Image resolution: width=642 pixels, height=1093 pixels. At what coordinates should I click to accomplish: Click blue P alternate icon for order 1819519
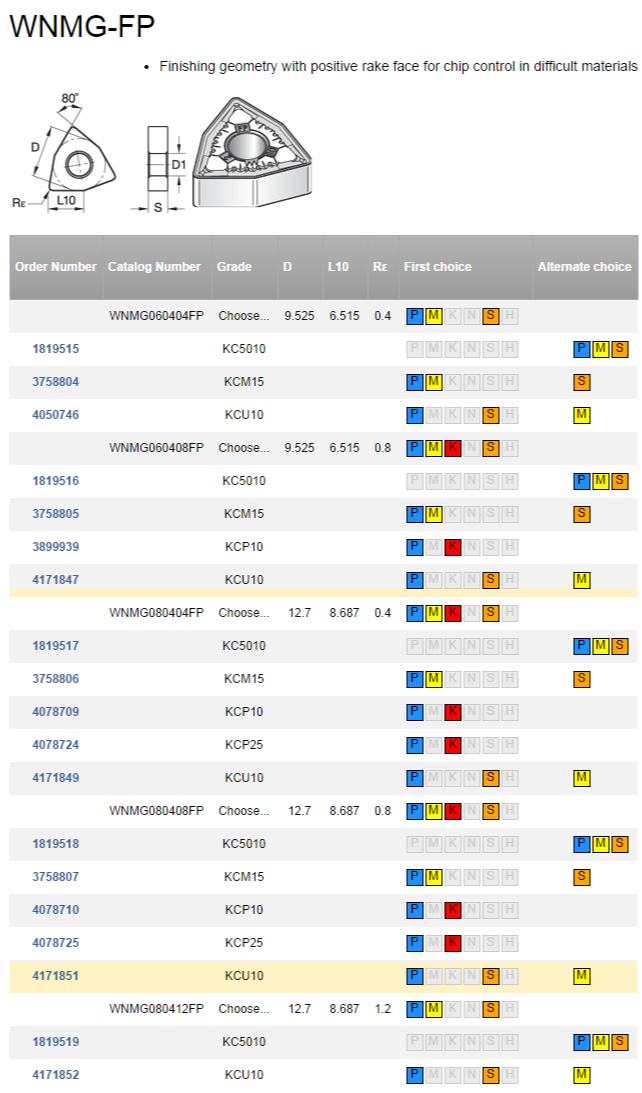(x=582, y=1042)
